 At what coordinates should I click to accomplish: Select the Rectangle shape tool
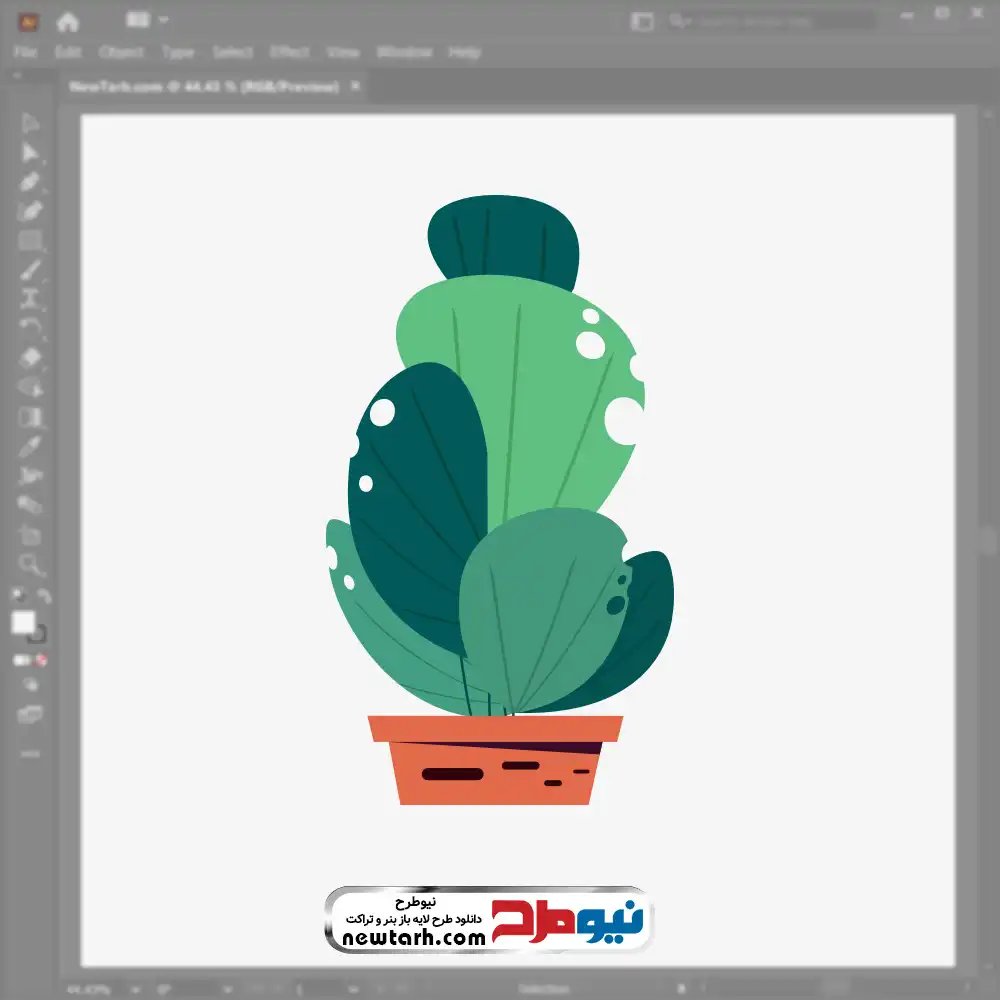coord(30,240)
